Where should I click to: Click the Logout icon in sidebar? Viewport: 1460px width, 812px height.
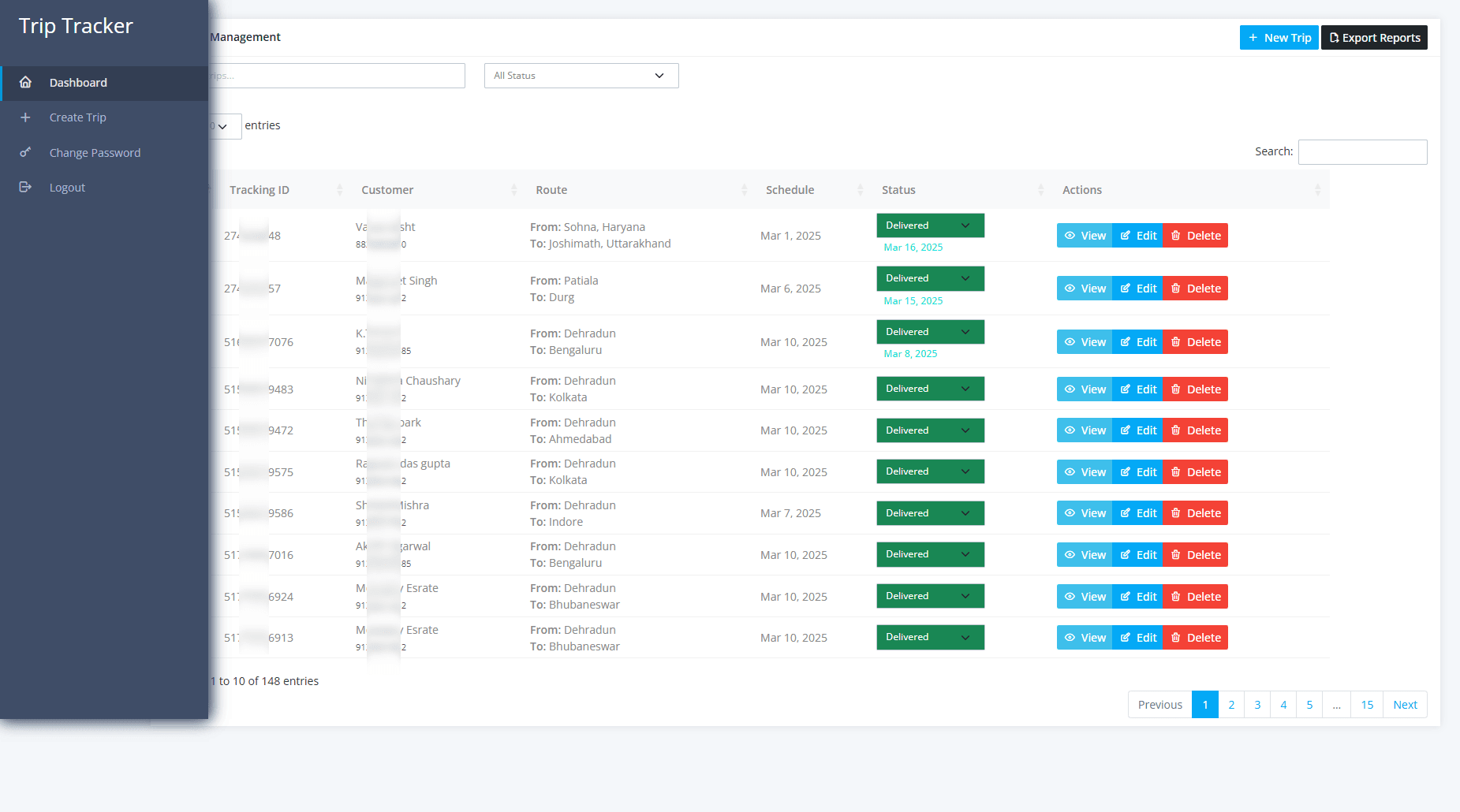(x=25, y=188)
